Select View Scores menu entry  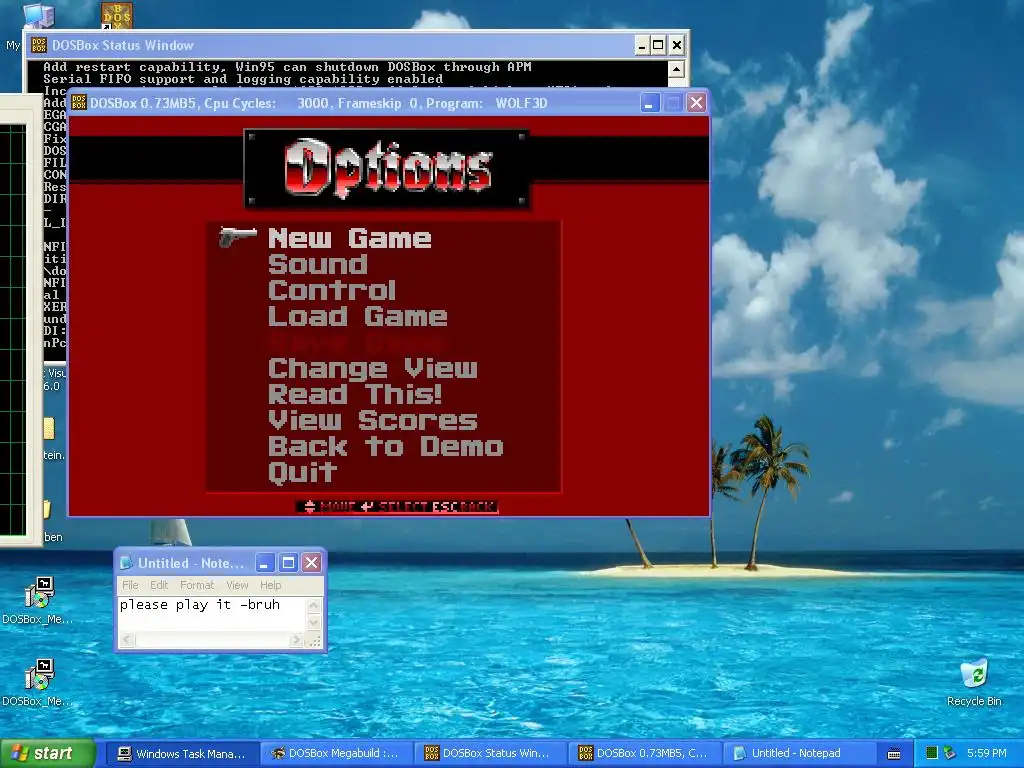tap(372, 421)
